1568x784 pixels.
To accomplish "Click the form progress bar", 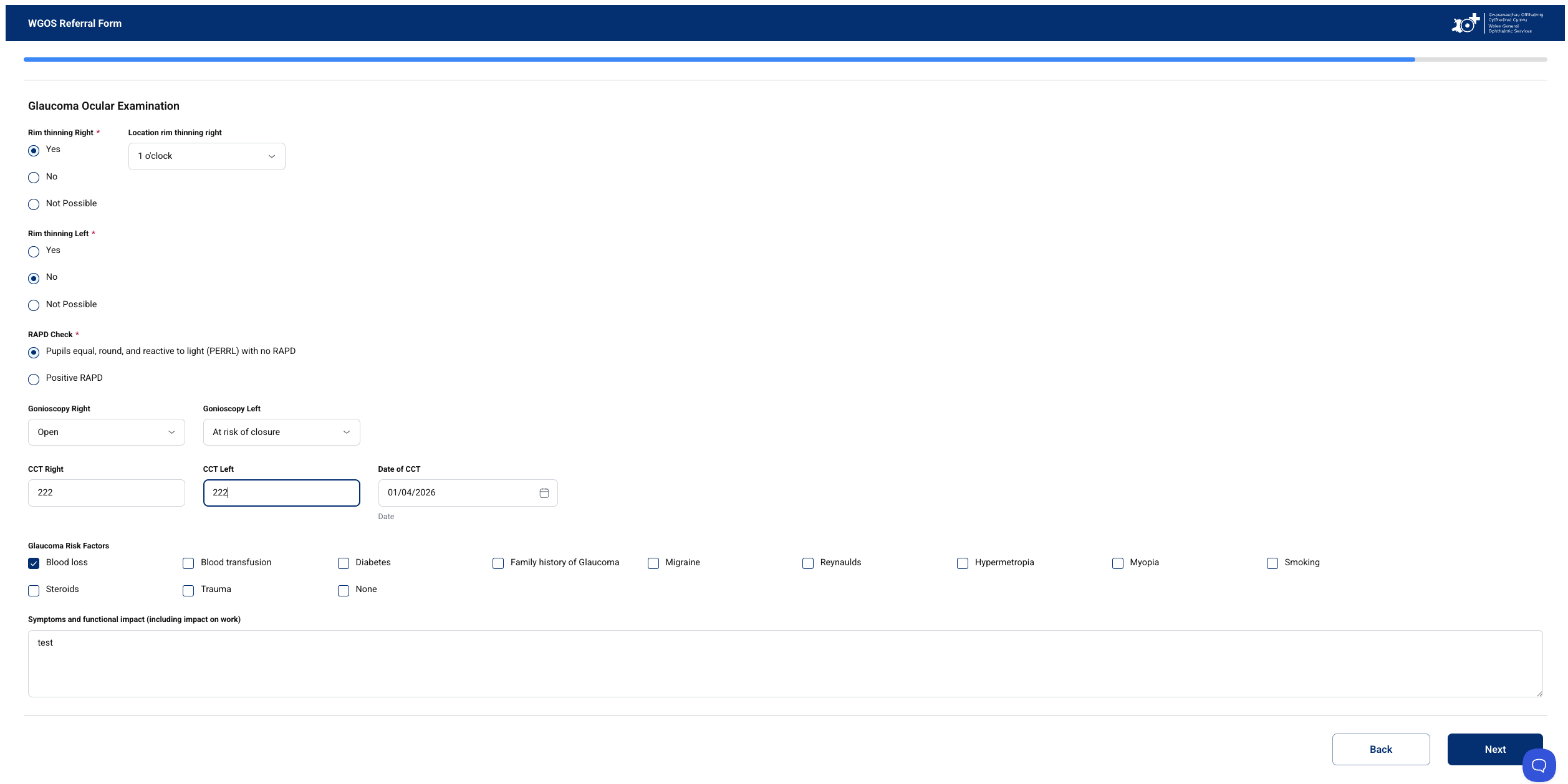I will [x=785, y=60].
